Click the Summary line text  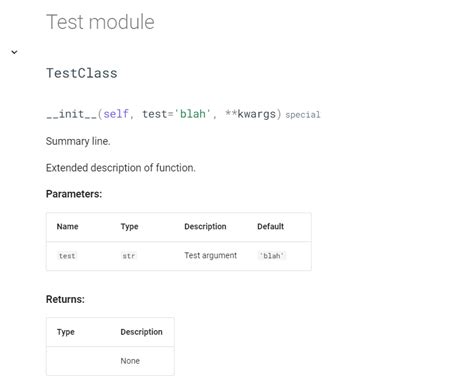(78, 141)
